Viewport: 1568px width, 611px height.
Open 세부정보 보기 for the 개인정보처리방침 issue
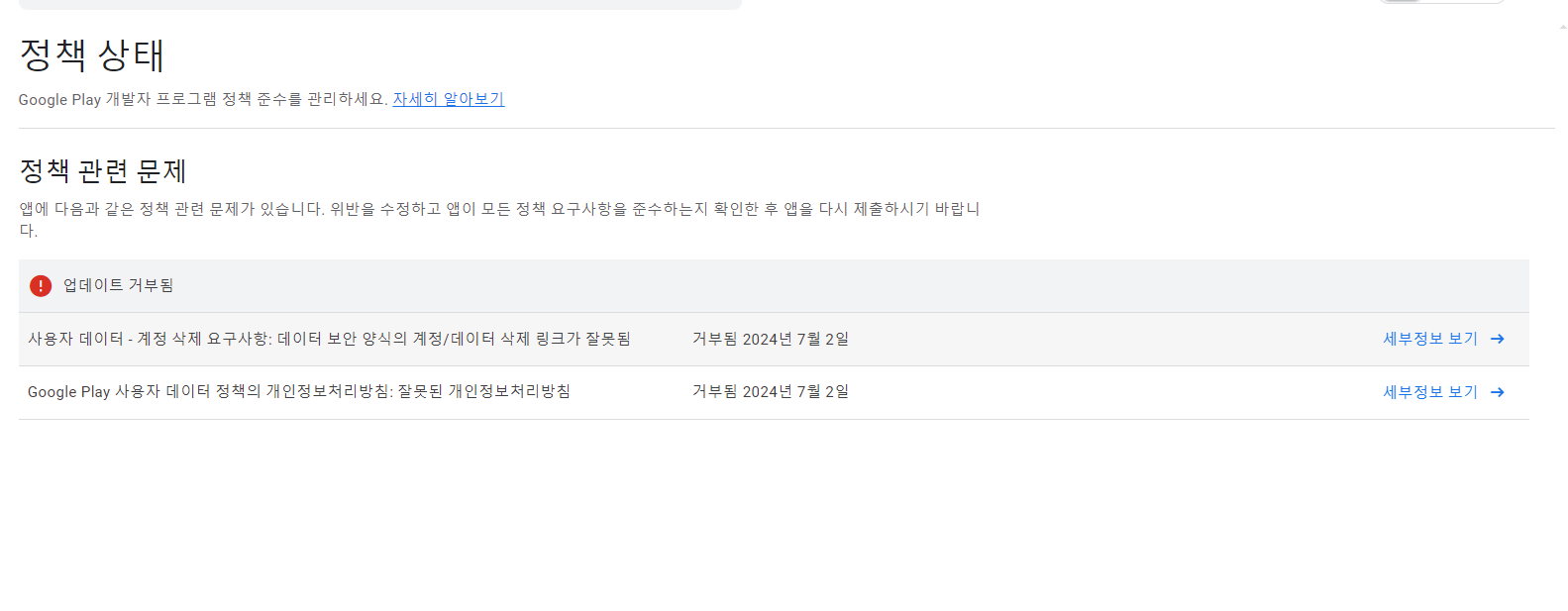[1430, 392]
